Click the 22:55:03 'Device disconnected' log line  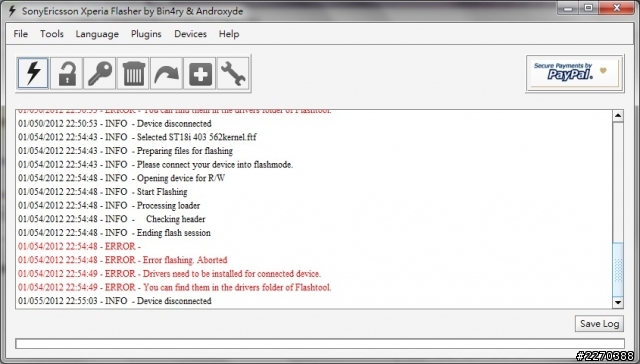click(115, 301)
